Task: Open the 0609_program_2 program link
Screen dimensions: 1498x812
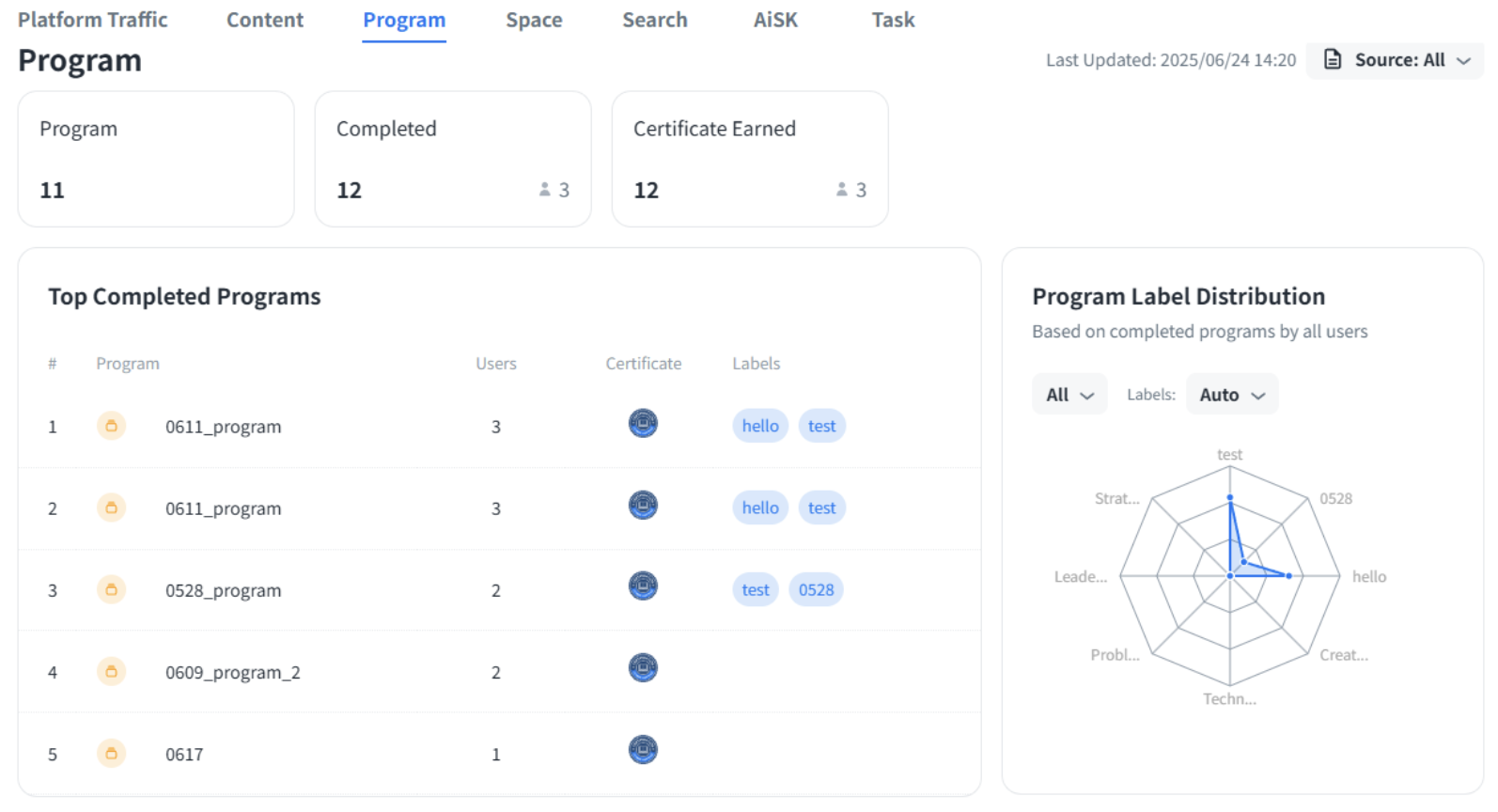Action: click(x=233, y=673)
